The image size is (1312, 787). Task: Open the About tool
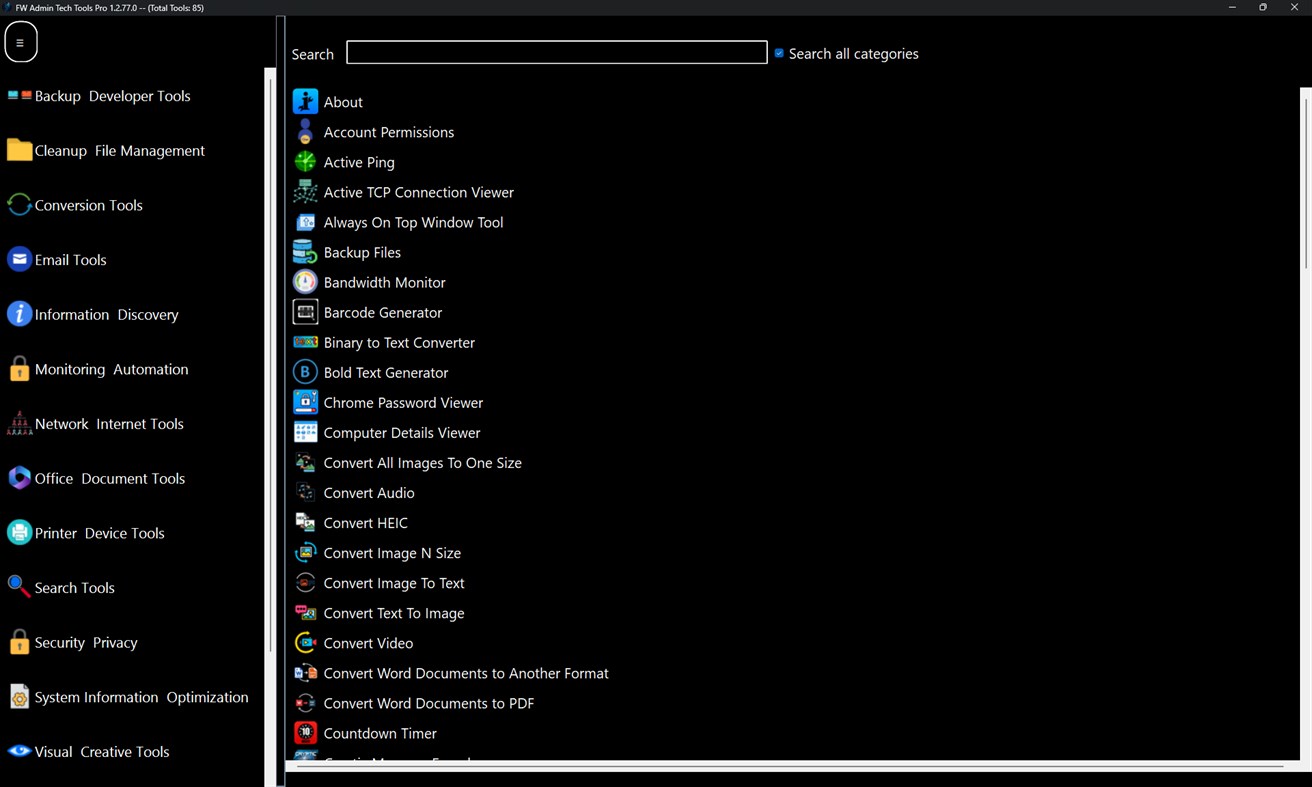(x=343, y=101)
